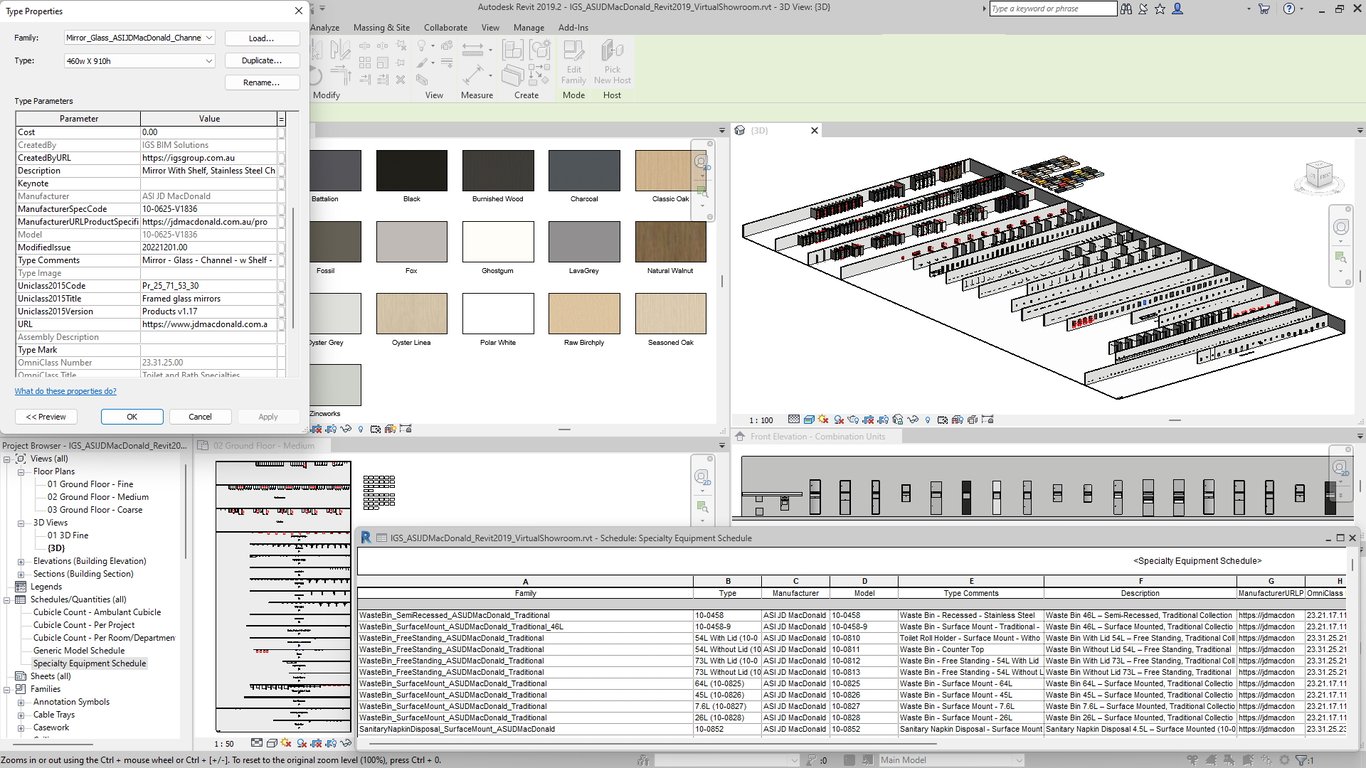The width and height of the screenshot is (1366, 768).
Task: Open the help question mark icon
Action: point(1289,9)
